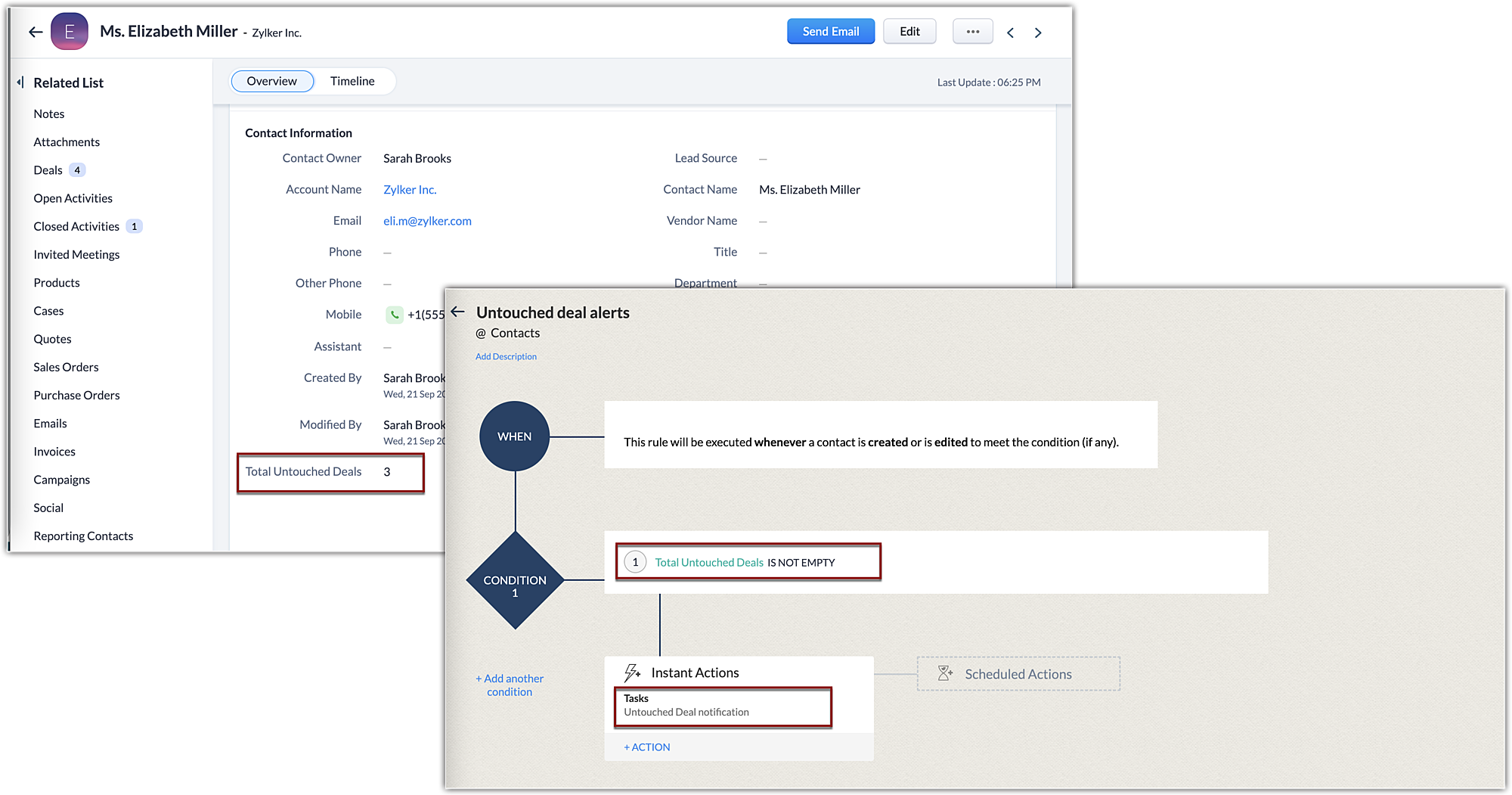Click back arrow beside Untouched deal alerts
The image size is (1512, 795).
click(x=458, y=312)
